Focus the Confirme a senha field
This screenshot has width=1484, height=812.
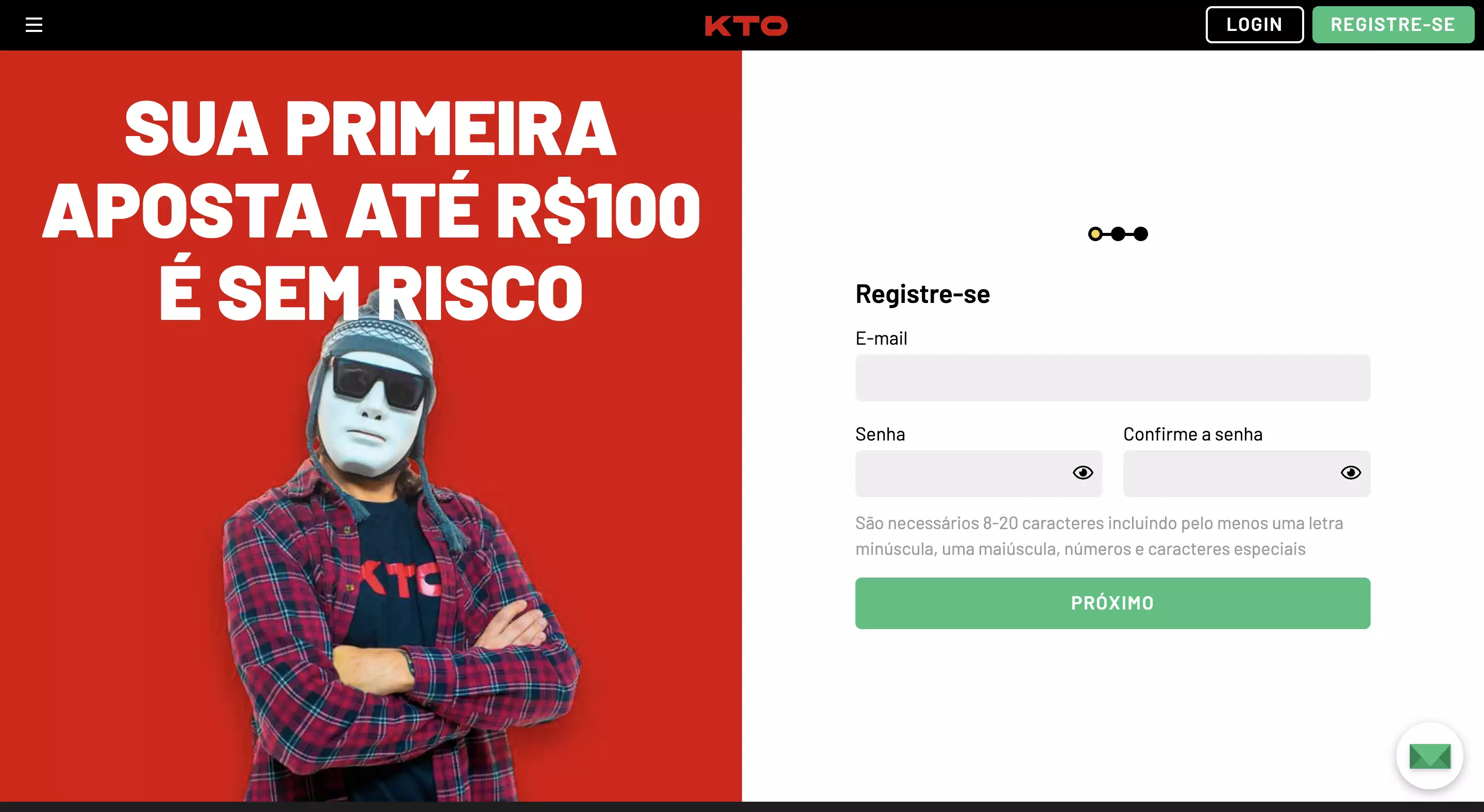coord(1246,473)
